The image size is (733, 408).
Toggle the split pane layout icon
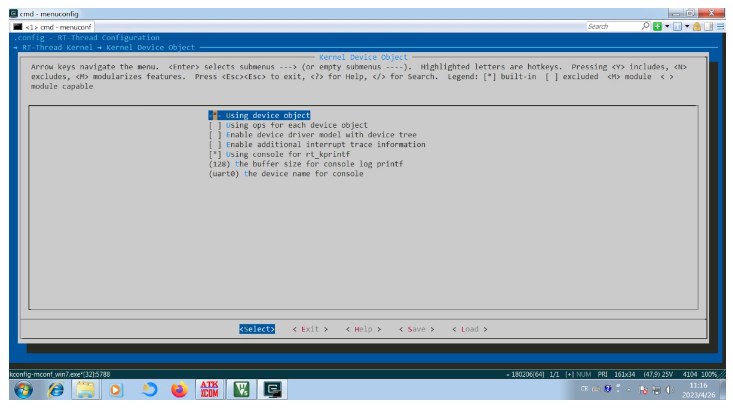pos(709,27)
